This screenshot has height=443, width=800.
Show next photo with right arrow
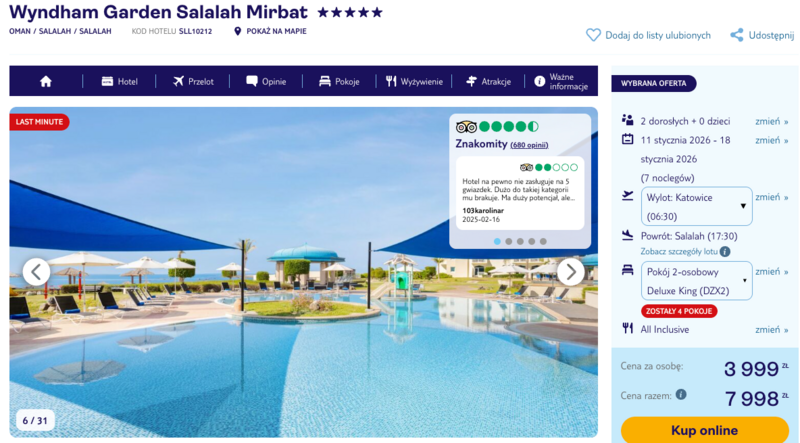click(570, 272)
